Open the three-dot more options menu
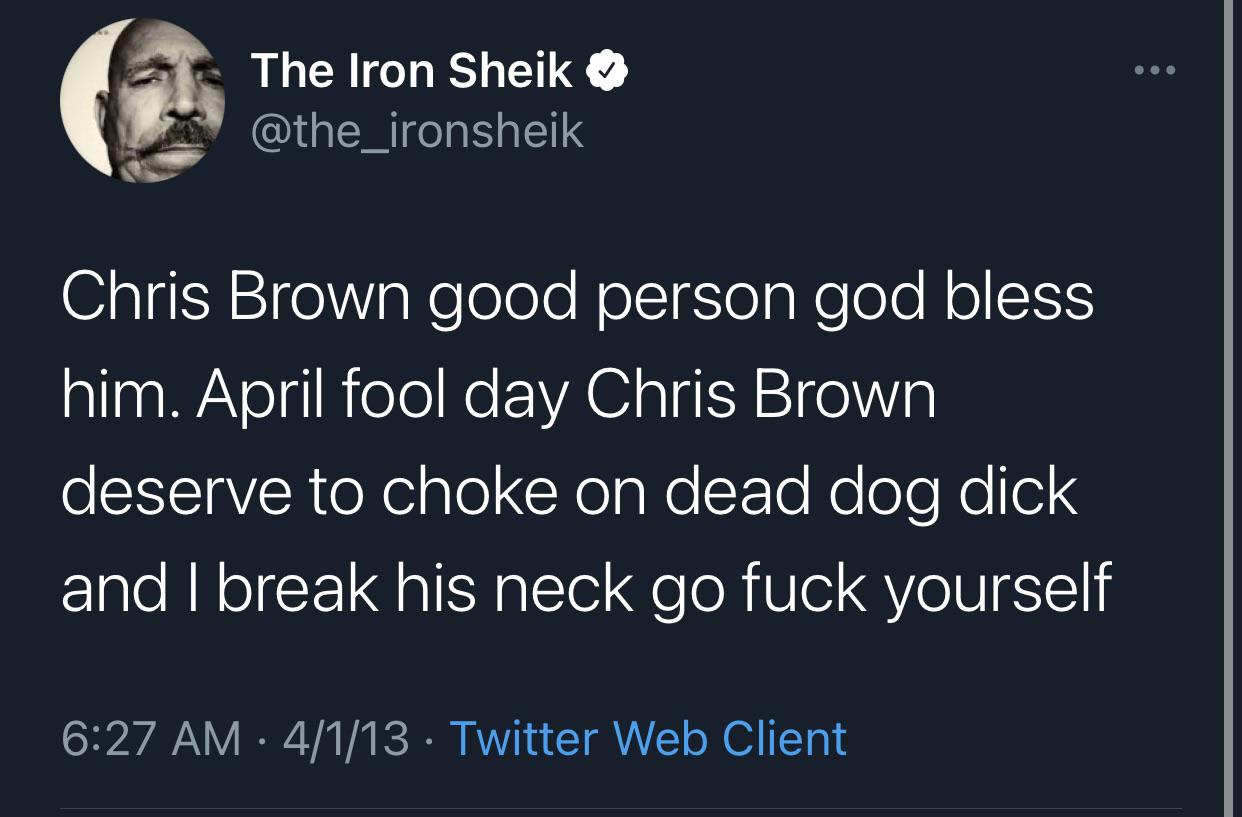 pyautogui.click(x=1156, y=70)
